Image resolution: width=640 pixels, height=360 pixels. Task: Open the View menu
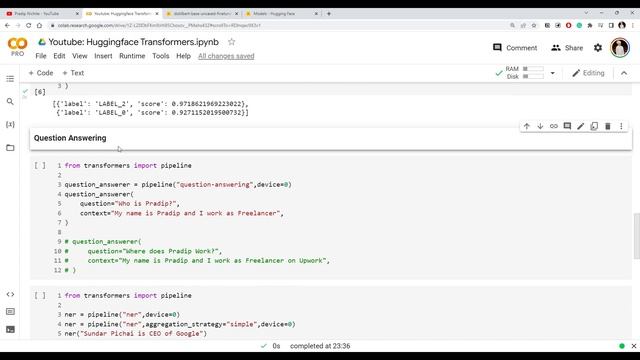coord(80,56)
